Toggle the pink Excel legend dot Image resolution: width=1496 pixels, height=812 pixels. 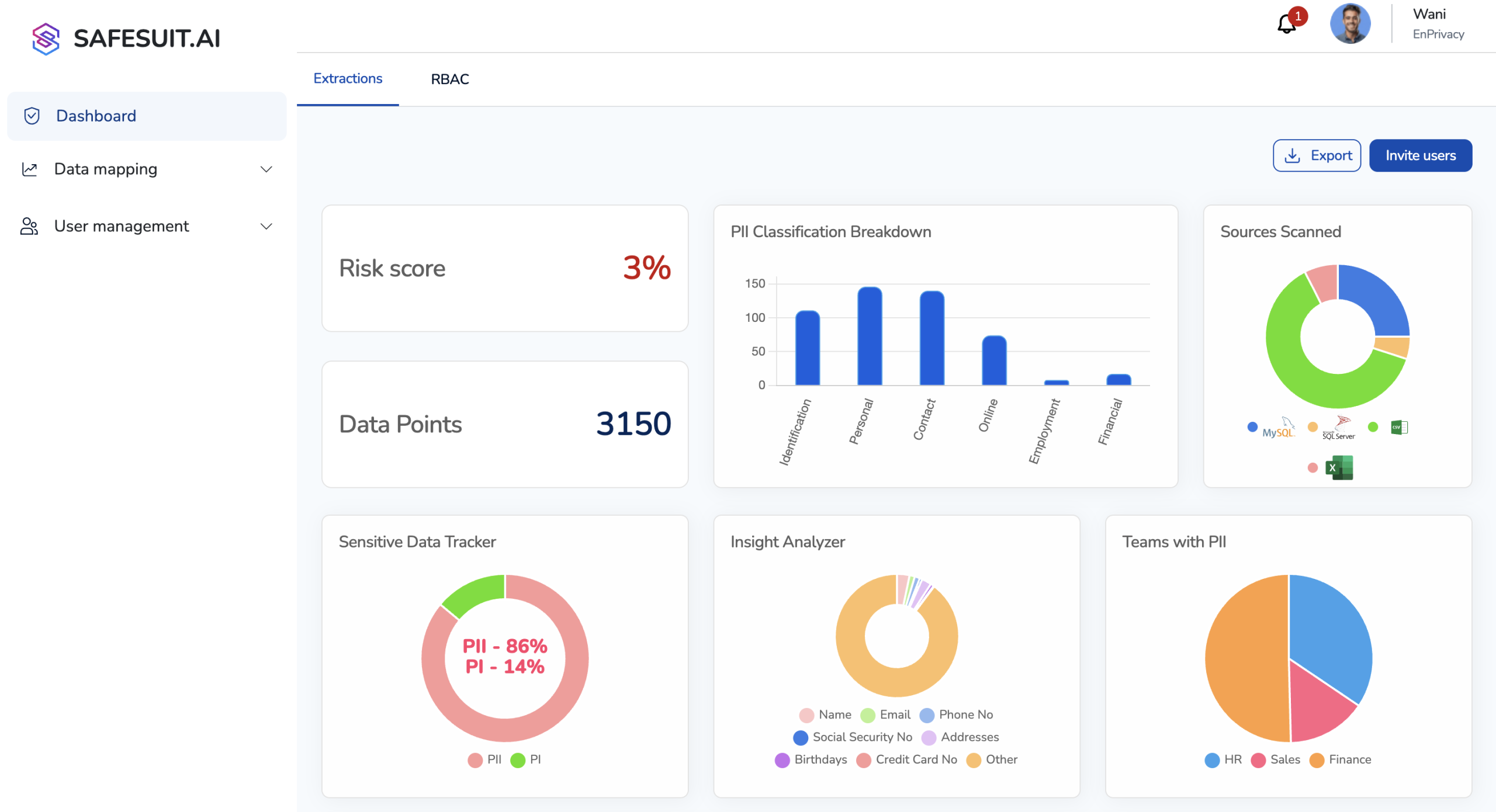click(x=1313, y=467)
